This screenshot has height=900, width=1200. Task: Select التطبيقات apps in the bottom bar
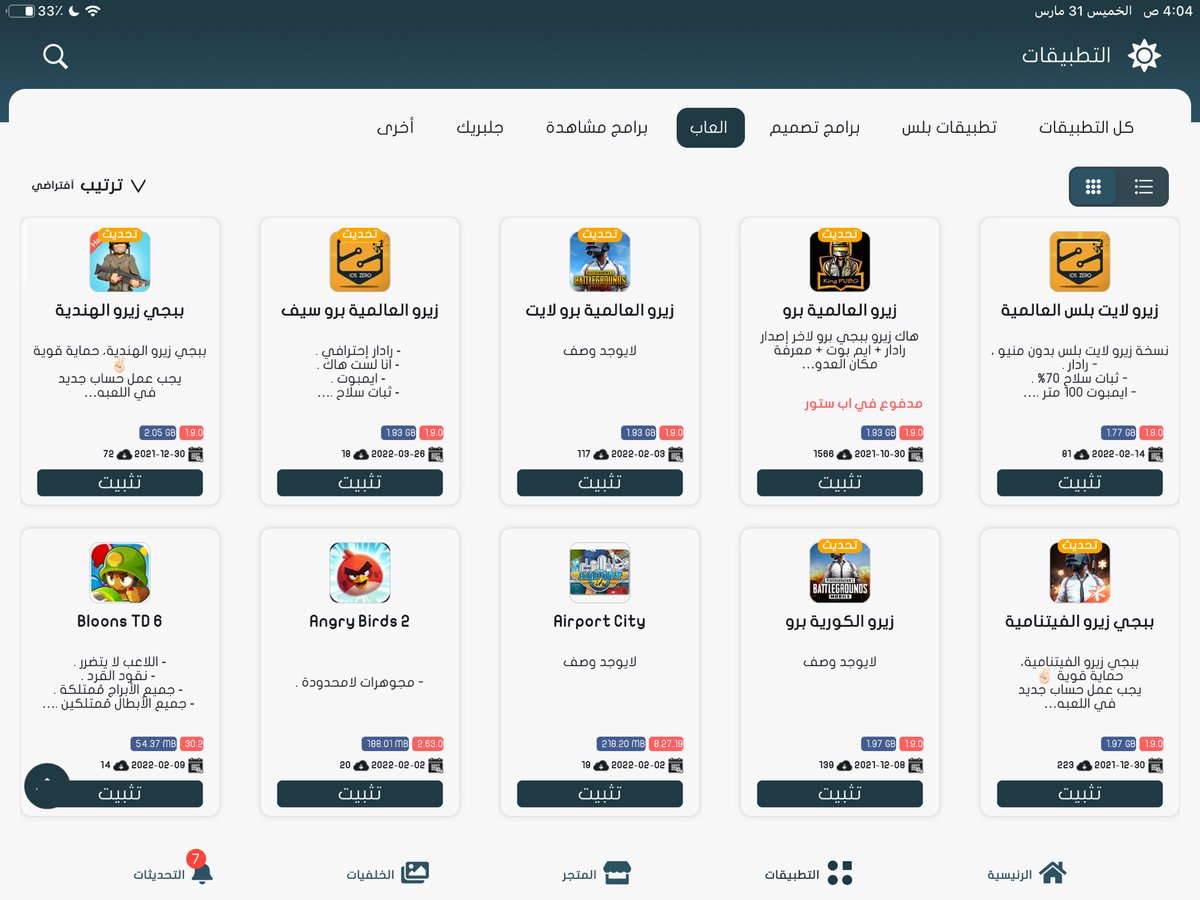tap(809, 873)
